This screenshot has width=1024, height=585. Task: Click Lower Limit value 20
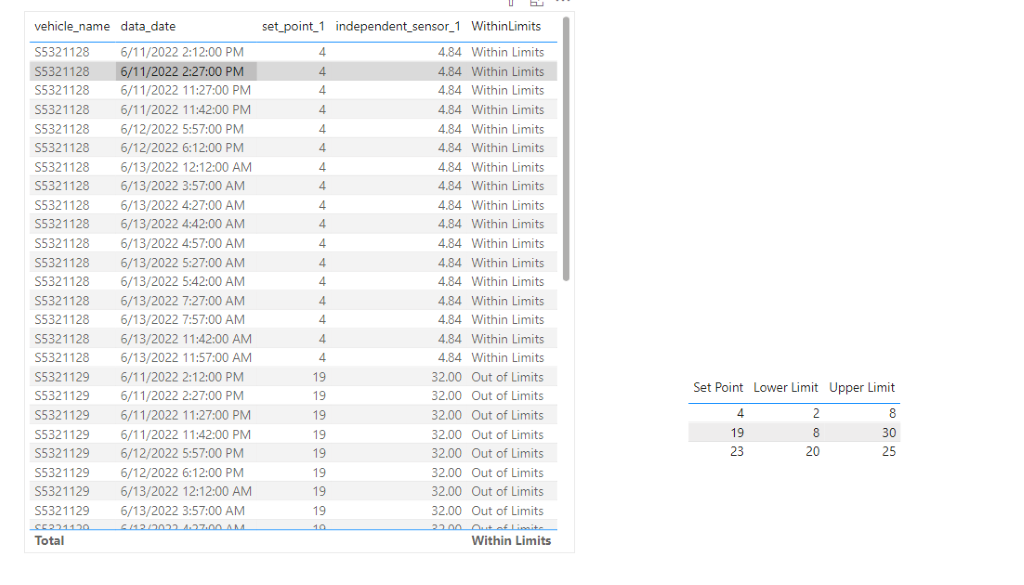(812, 452)
